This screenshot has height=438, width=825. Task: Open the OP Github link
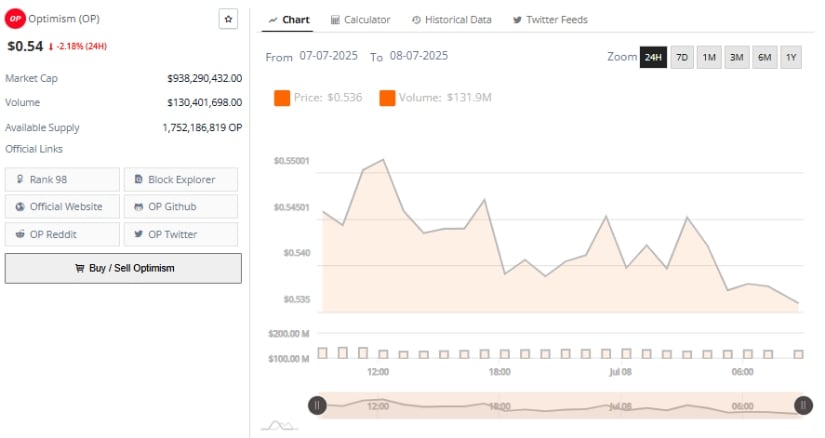(180, 206)
